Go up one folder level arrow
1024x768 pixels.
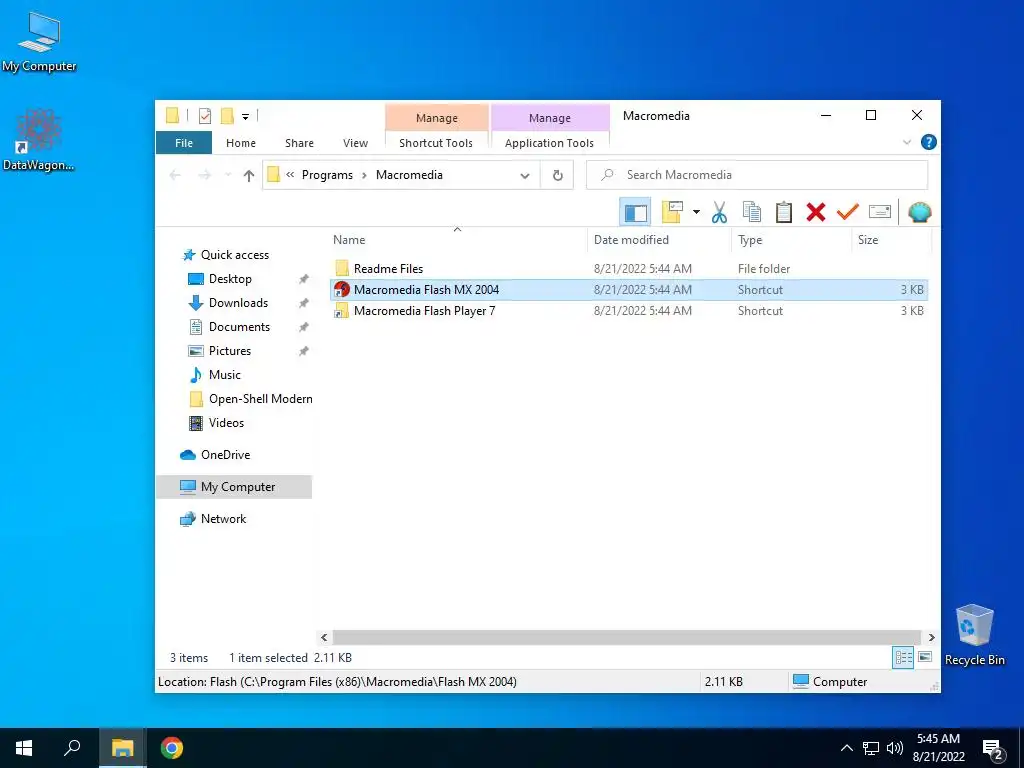248,175
